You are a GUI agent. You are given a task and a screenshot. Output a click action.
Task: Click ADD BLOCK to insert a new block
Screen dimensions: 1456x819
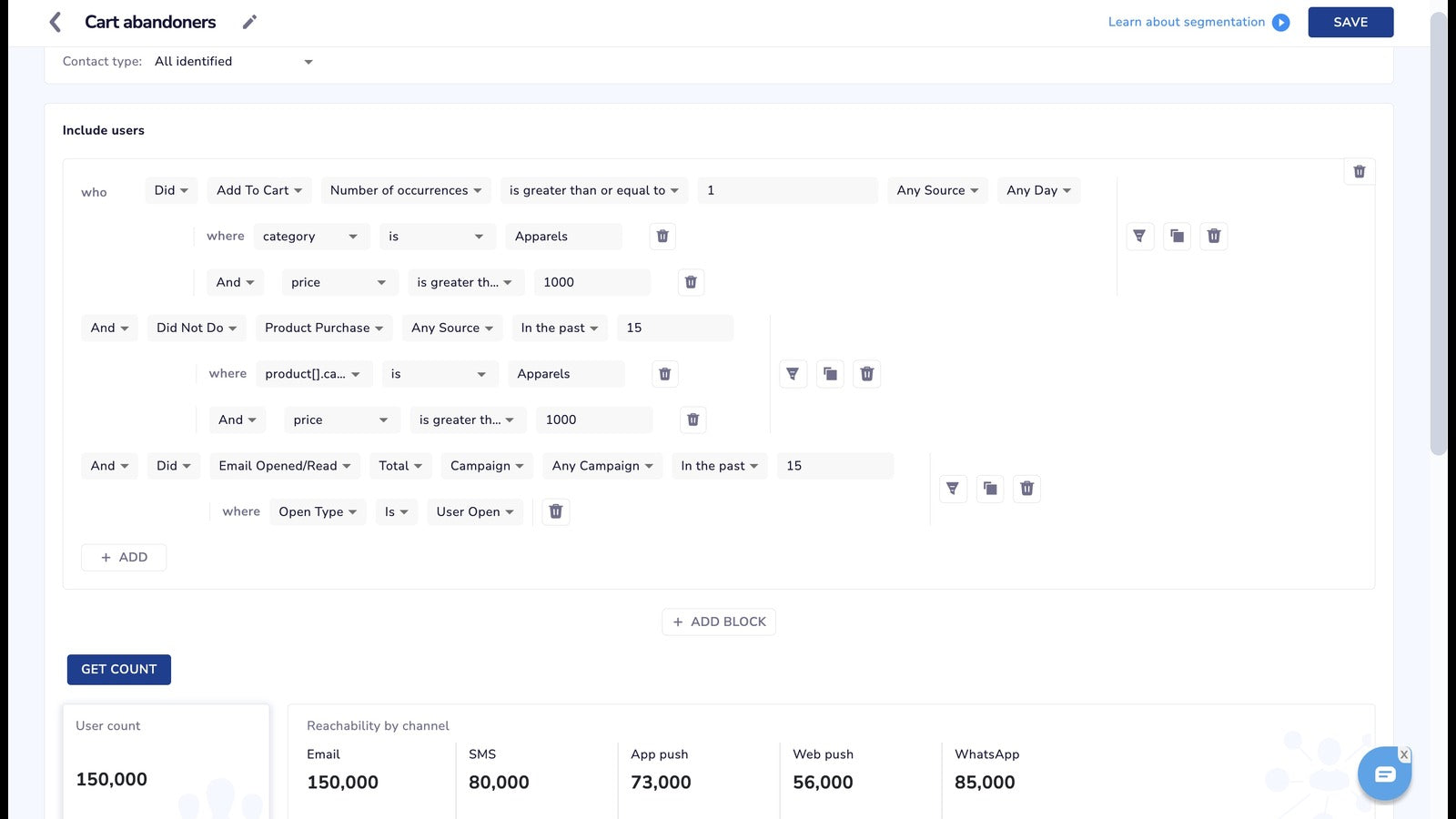click(x=718, y=621)
